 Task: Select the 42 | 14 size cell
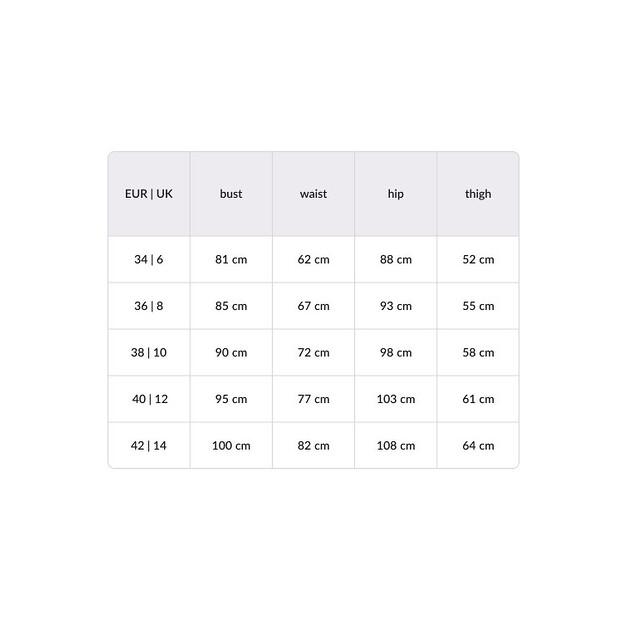[x=149, y=446]
